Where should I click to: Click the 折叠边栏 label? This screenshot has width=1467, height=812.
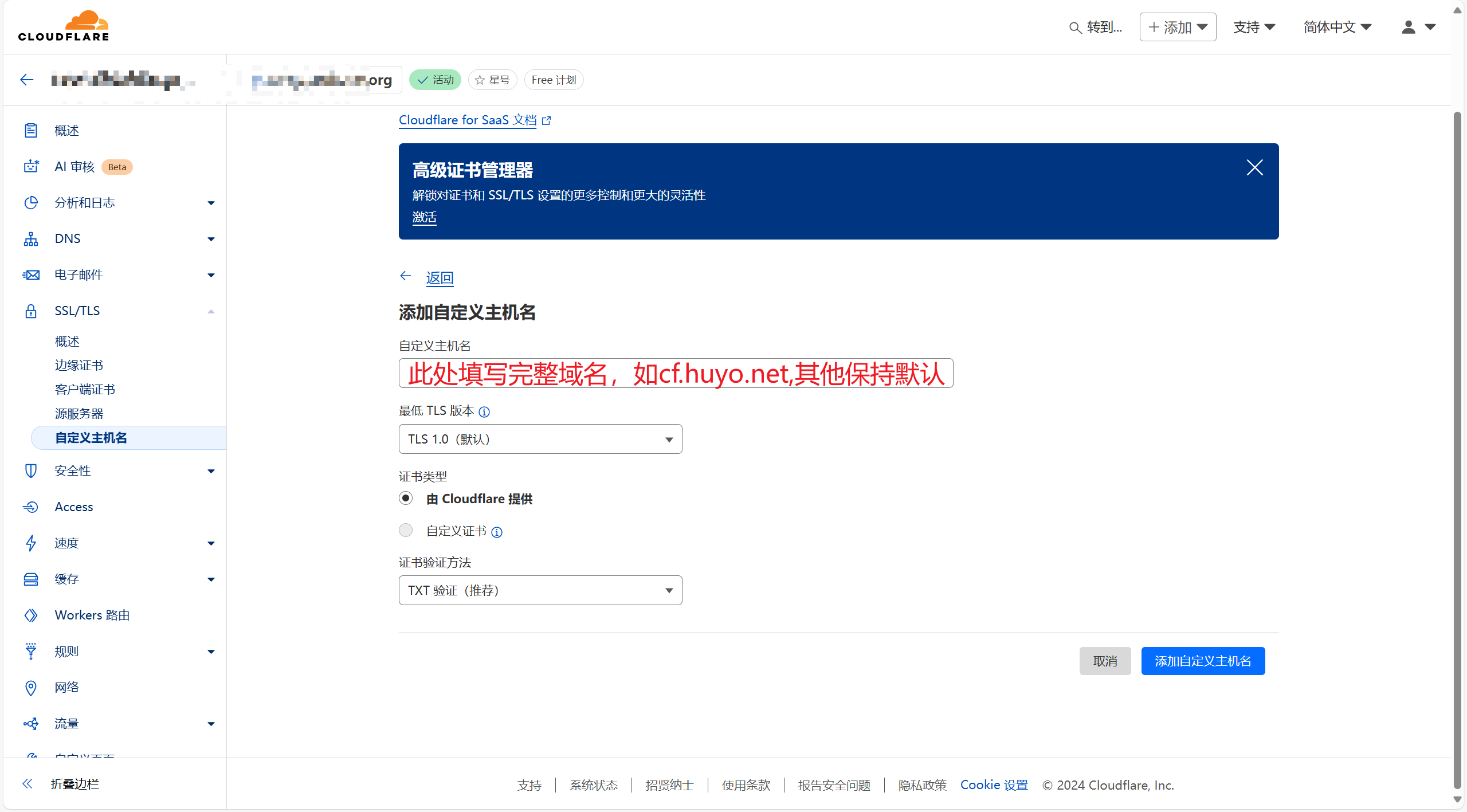tap(74, 784)
